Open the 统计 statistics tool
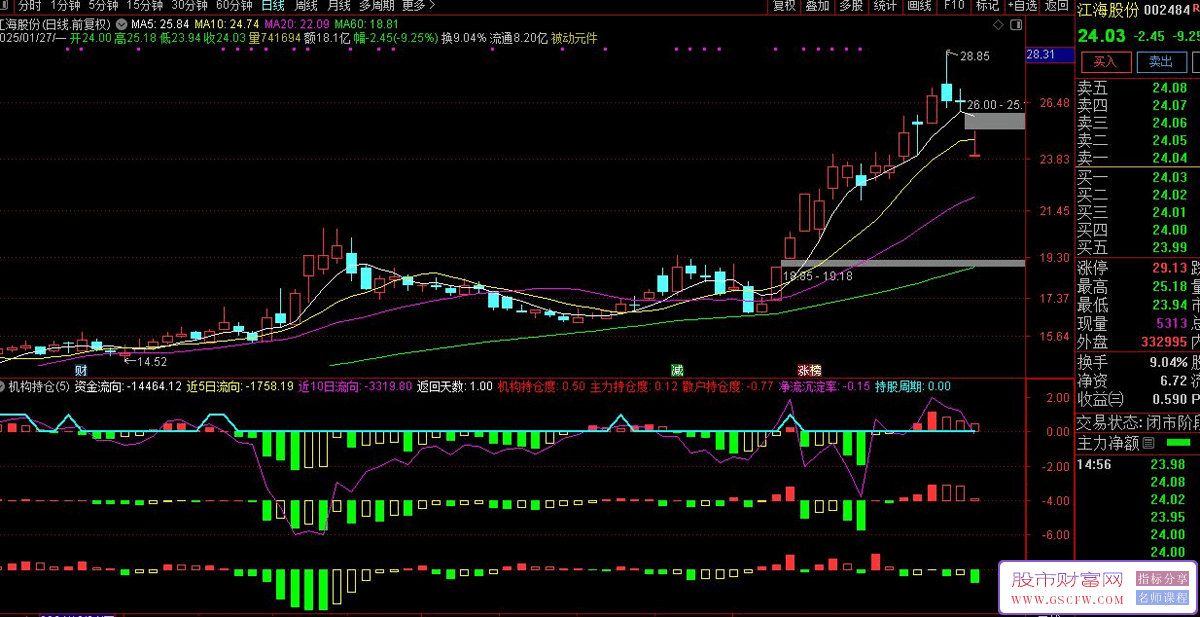The height and width of the screenshot is (617, 1200). click(884, 6)
